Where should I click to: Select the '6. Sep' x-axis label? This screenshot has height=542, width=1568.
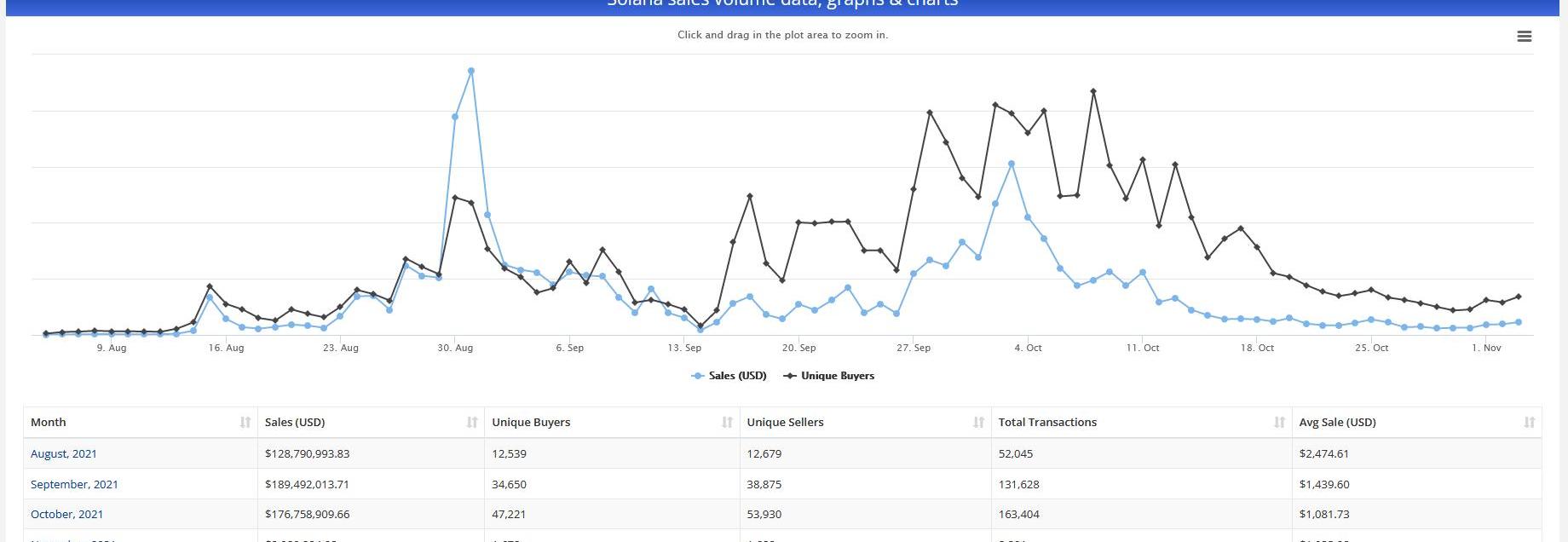570,348
